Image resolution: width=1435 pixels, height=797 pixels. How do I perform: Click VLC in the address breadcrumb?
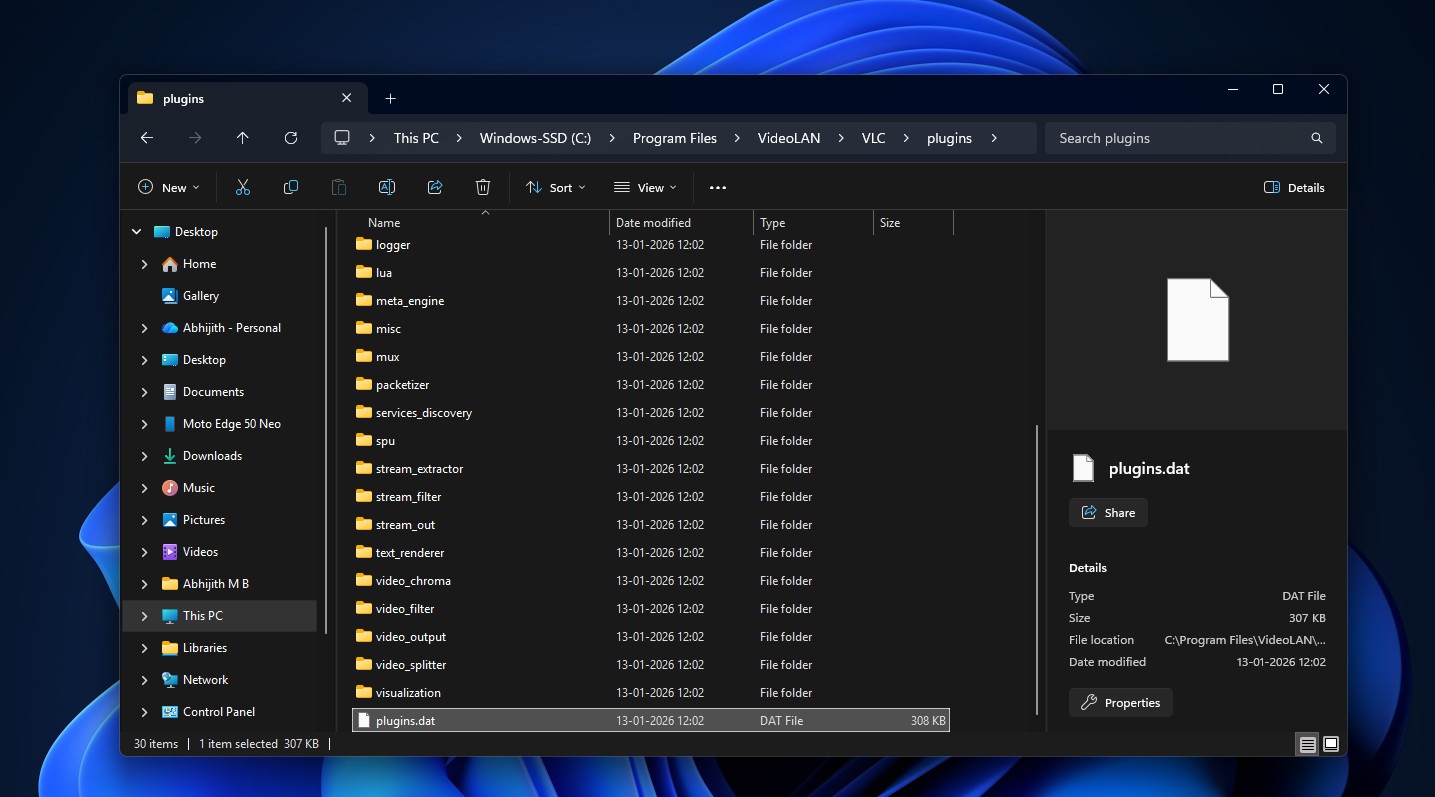(x=874, y=138)
